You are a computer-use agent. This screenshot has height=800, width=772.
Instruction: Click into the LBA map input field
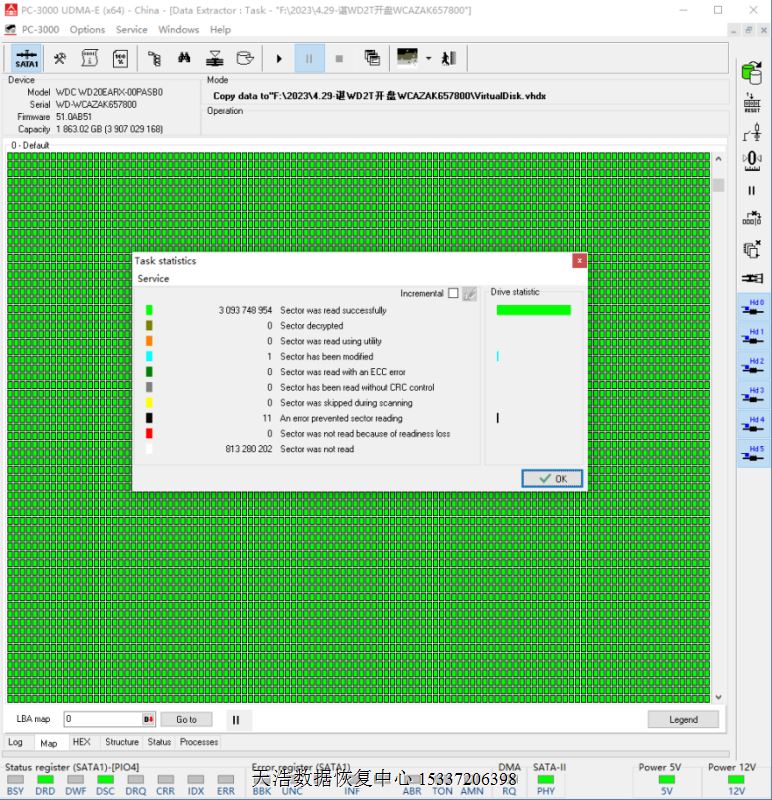click(x=103, y=719)
